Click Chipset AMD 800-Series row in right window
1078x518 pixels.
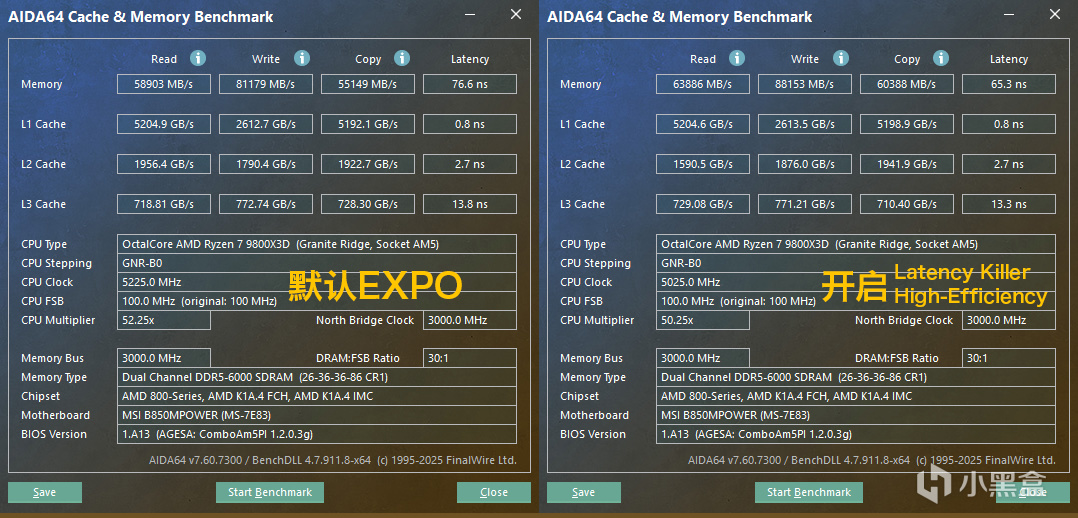(x=856, y=396)
